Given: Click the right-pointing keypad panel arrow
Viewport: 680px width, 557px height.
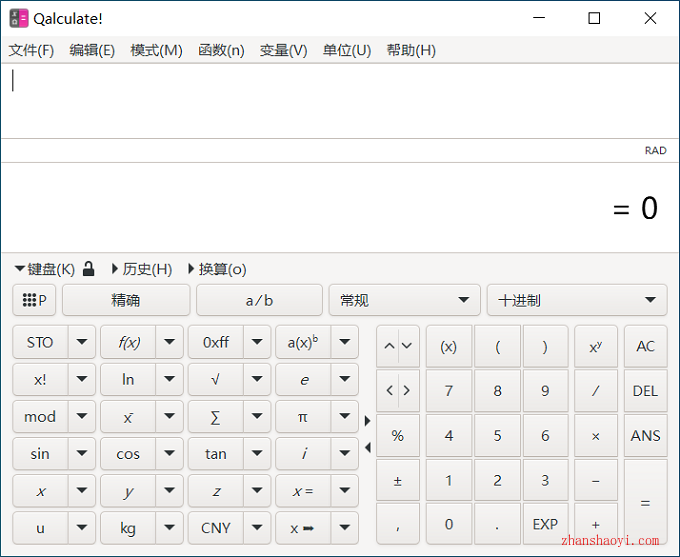Looking at the screenshot, I should click(x=368, y=421).
